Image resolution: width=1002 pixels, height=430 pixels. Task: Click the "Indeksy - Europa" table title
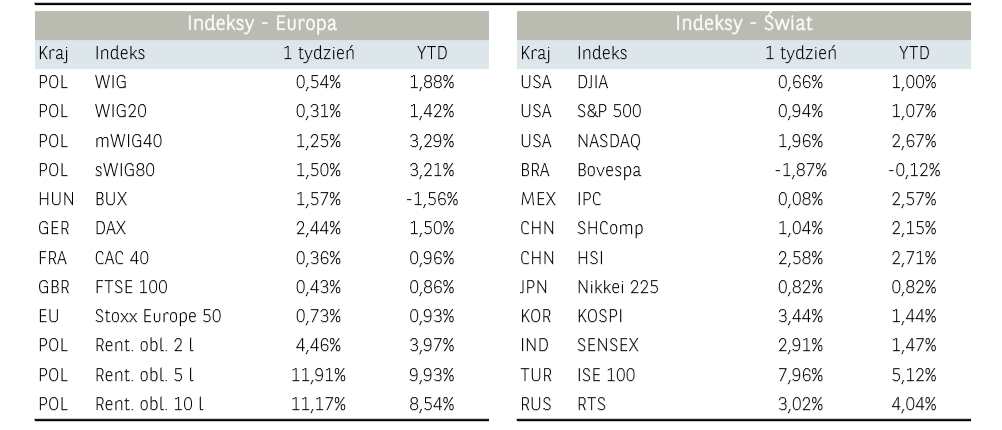[x=262, y=24]
